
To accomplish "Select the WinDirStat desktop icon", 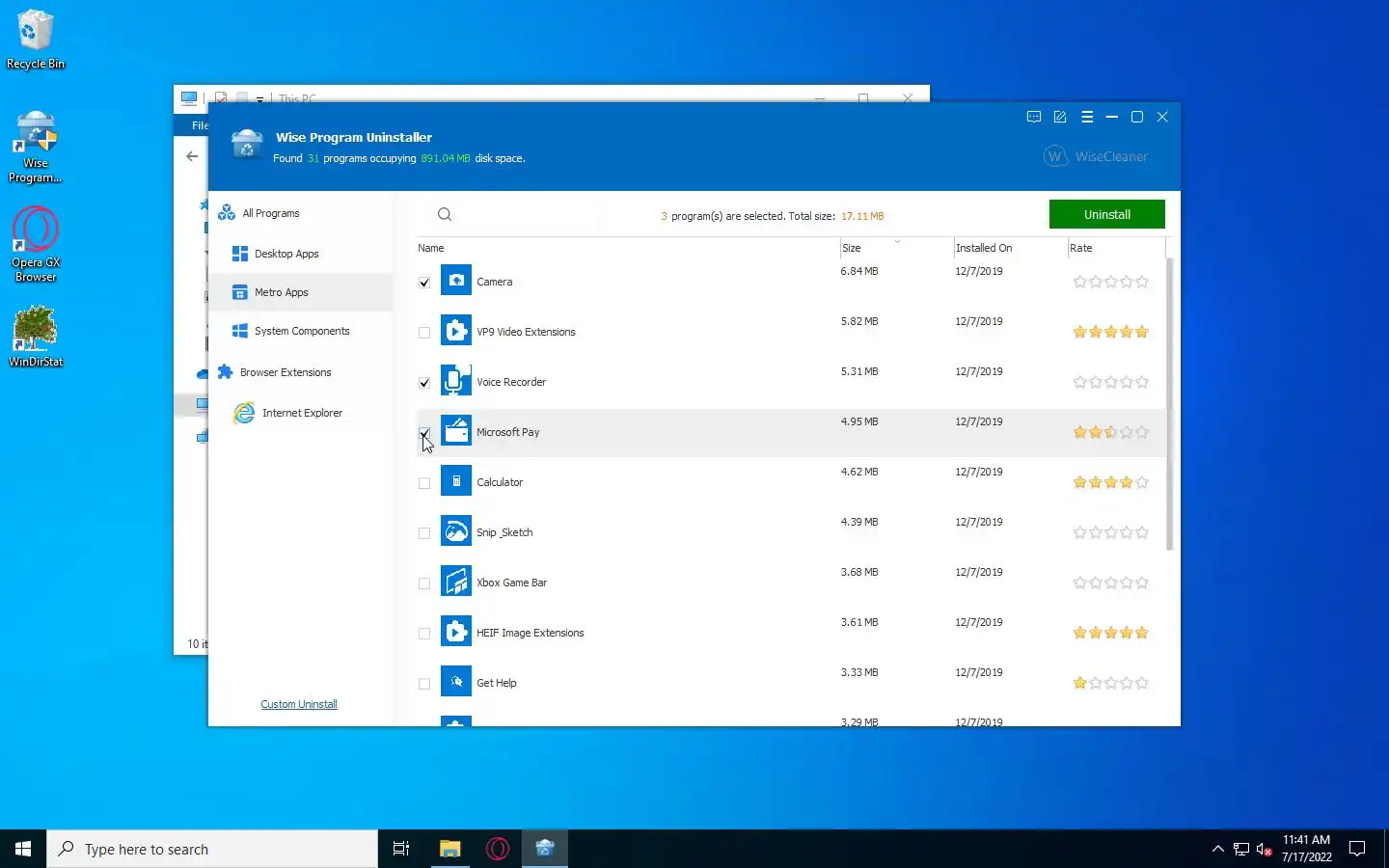I will (36, 337).
